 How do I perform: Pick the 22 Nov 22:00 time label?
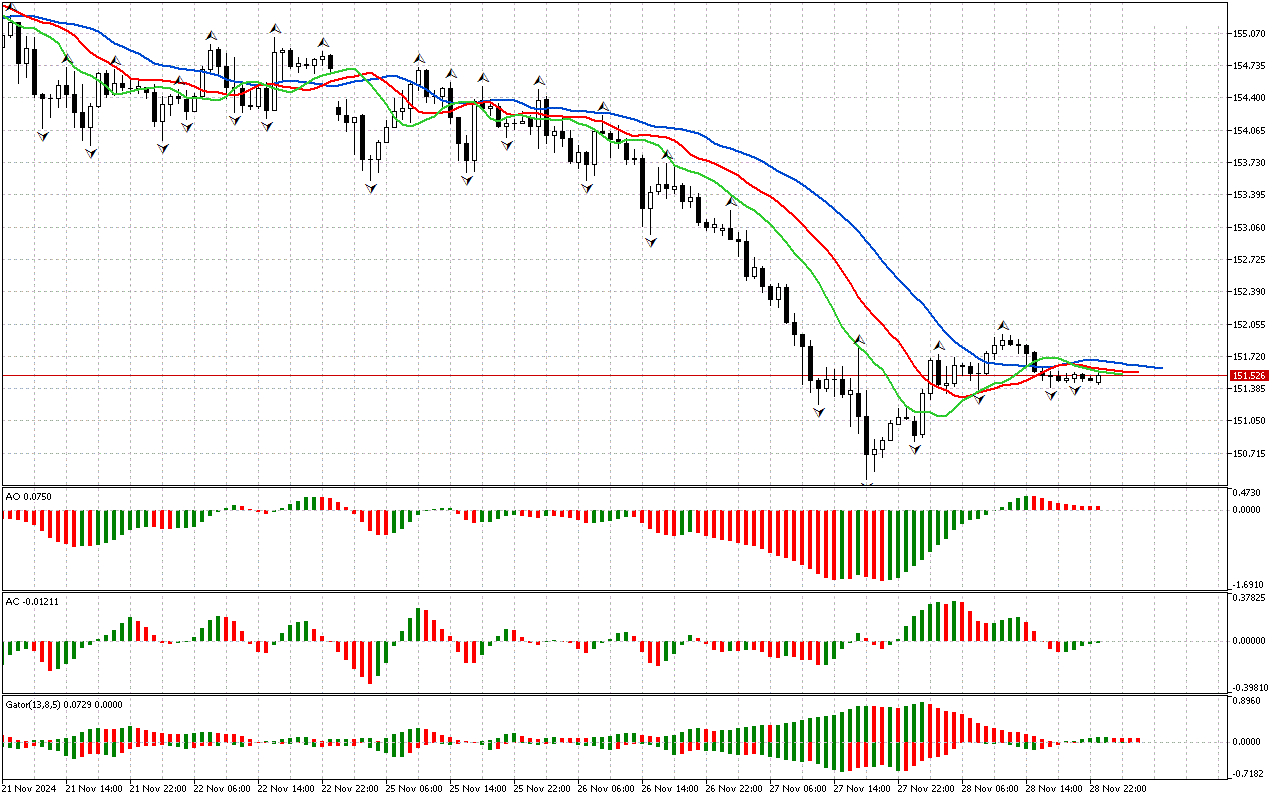click(350, 789)
